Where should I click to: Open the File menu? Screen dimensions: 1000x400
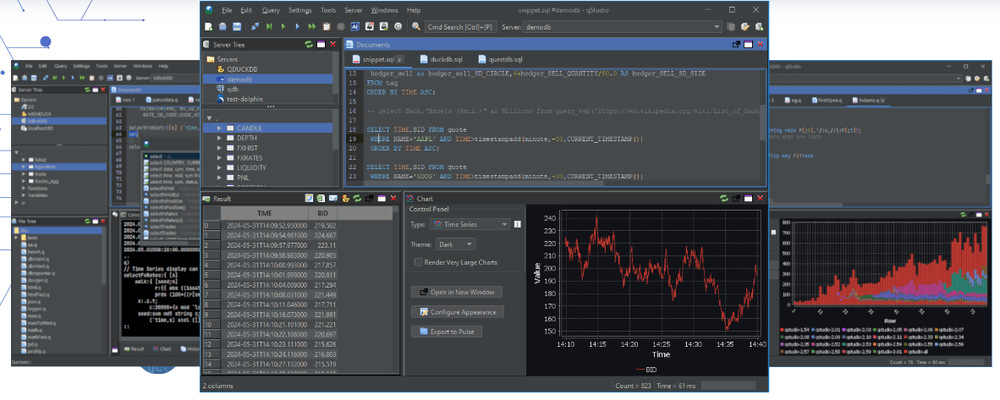point(227,10)
